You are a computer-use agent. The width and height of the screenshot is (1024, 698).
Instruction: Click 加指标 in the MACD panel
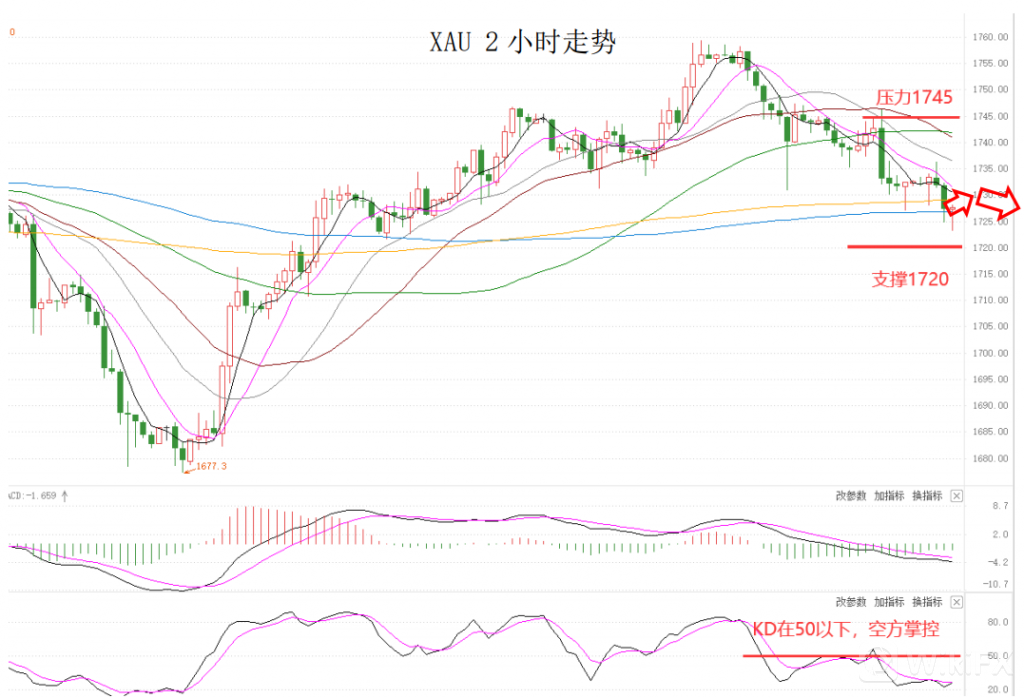[x=889, y=496]
